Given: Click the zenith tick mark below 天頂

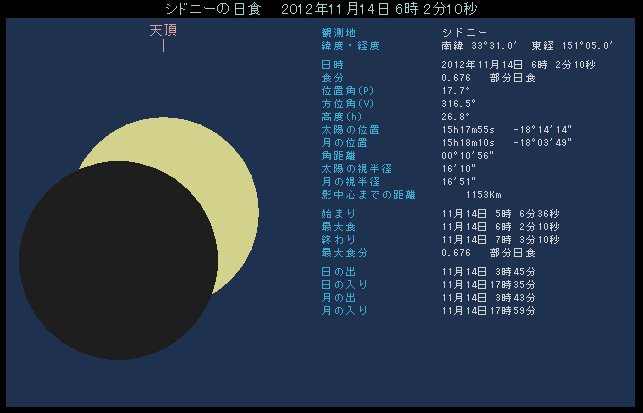Looking at the screenshot, I should [163, 46].
